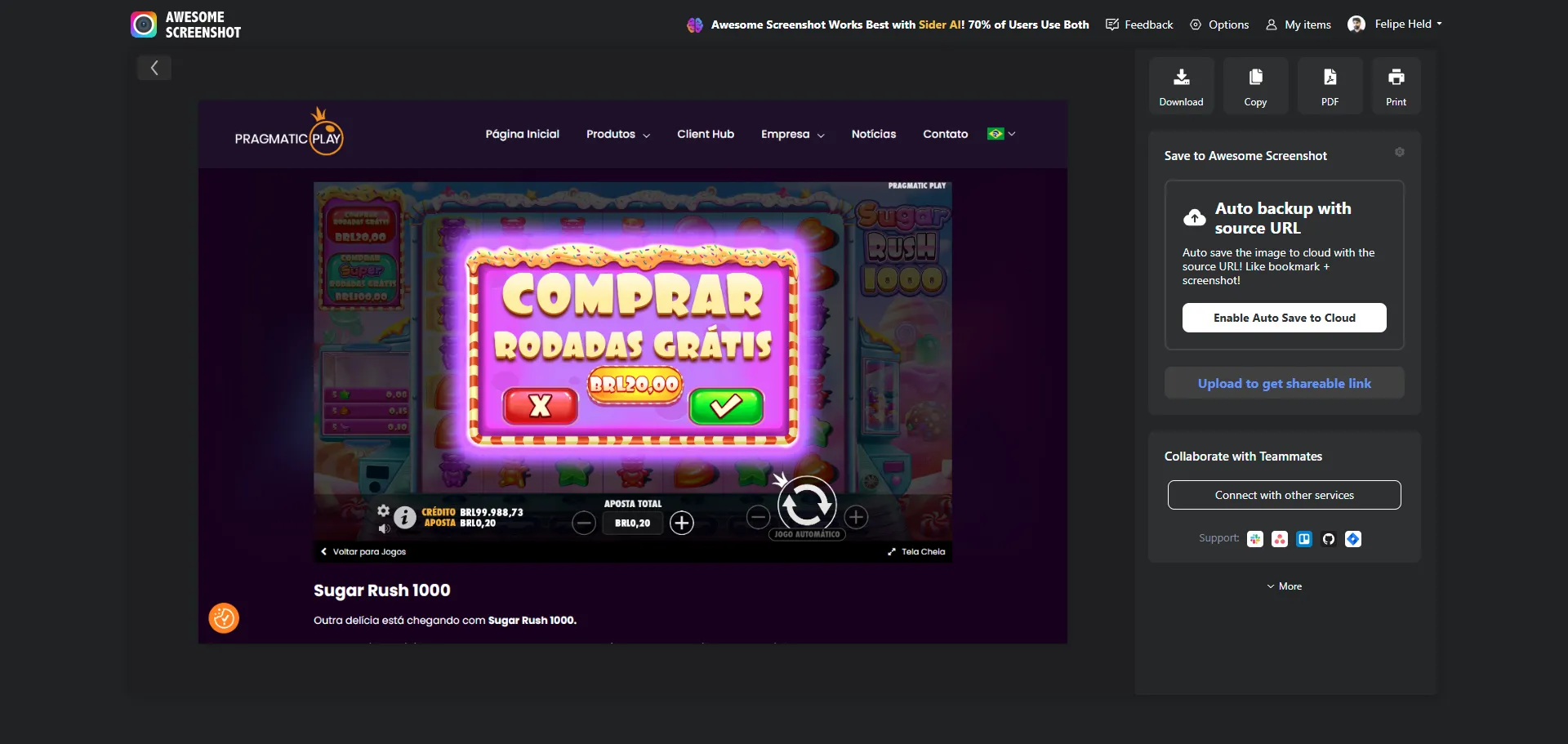The width and height of the screenshot is (1568, 744).
Task: Click Upload to get shareable link
Action: click(x=1285, y=383)
